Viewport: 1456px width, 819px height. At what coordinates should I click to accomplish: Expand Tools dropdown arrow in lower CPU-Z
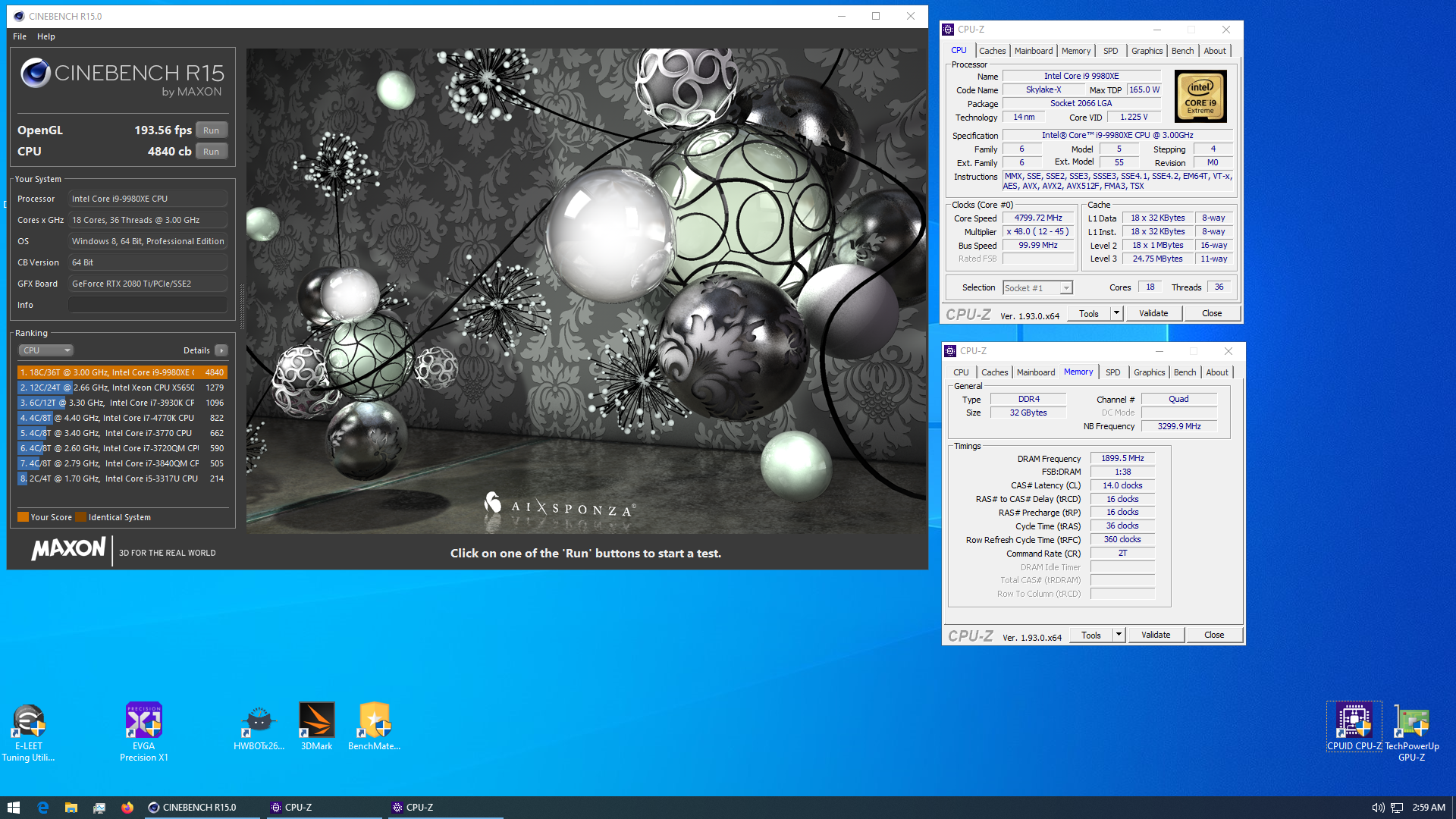pyautogui.click(x=1119, y=635)
